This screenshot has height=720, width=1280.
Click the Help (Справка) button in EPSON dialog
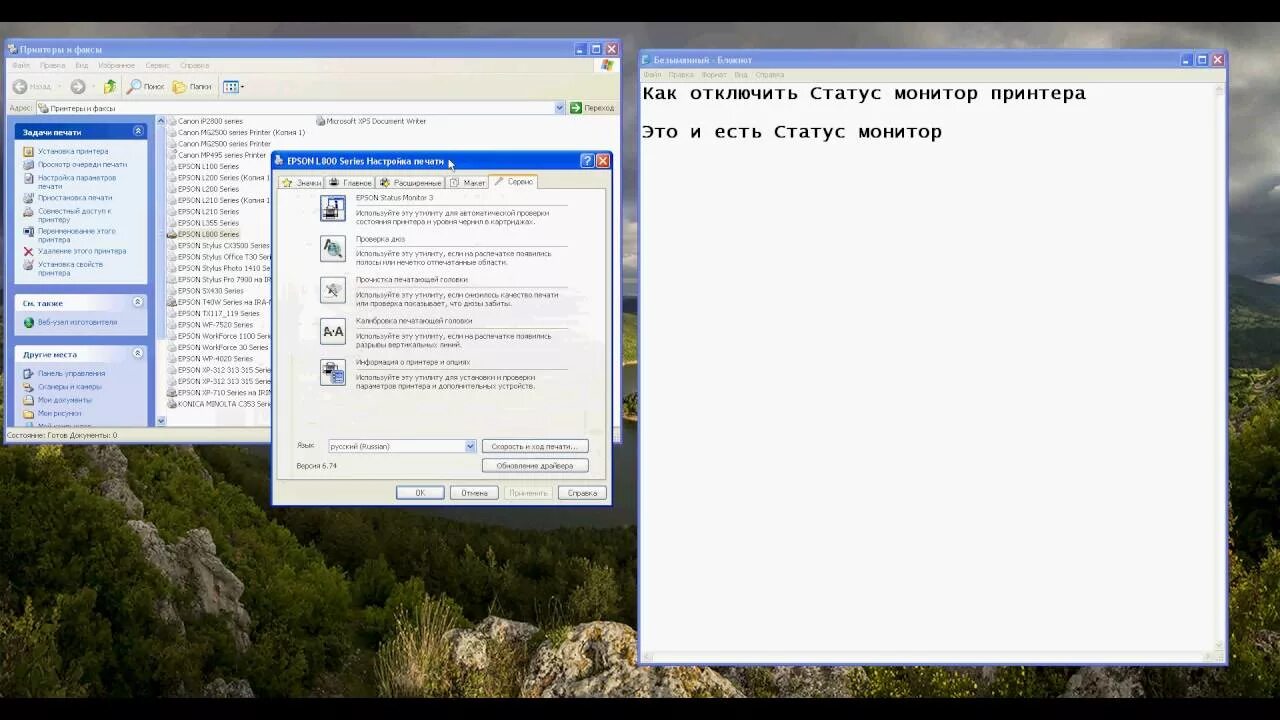[582, 493]
